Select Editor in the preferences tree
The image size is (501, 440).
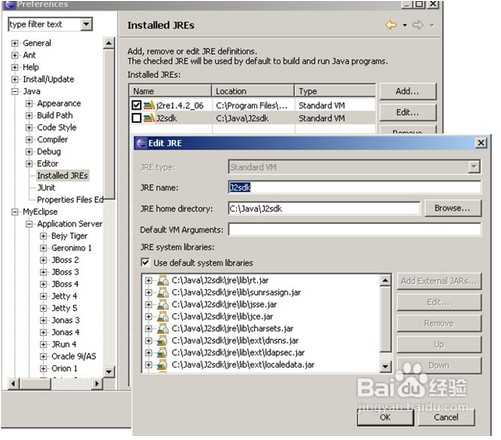point(47,164)
